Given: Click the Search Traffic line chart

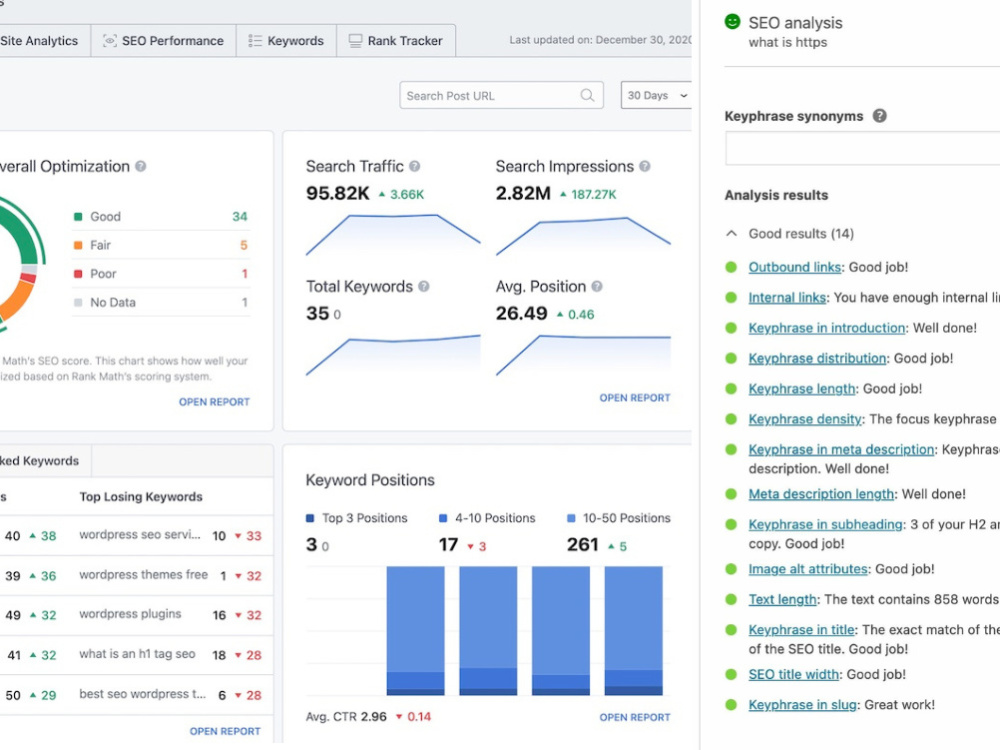Looking at the screenshot, I should 393,235.
